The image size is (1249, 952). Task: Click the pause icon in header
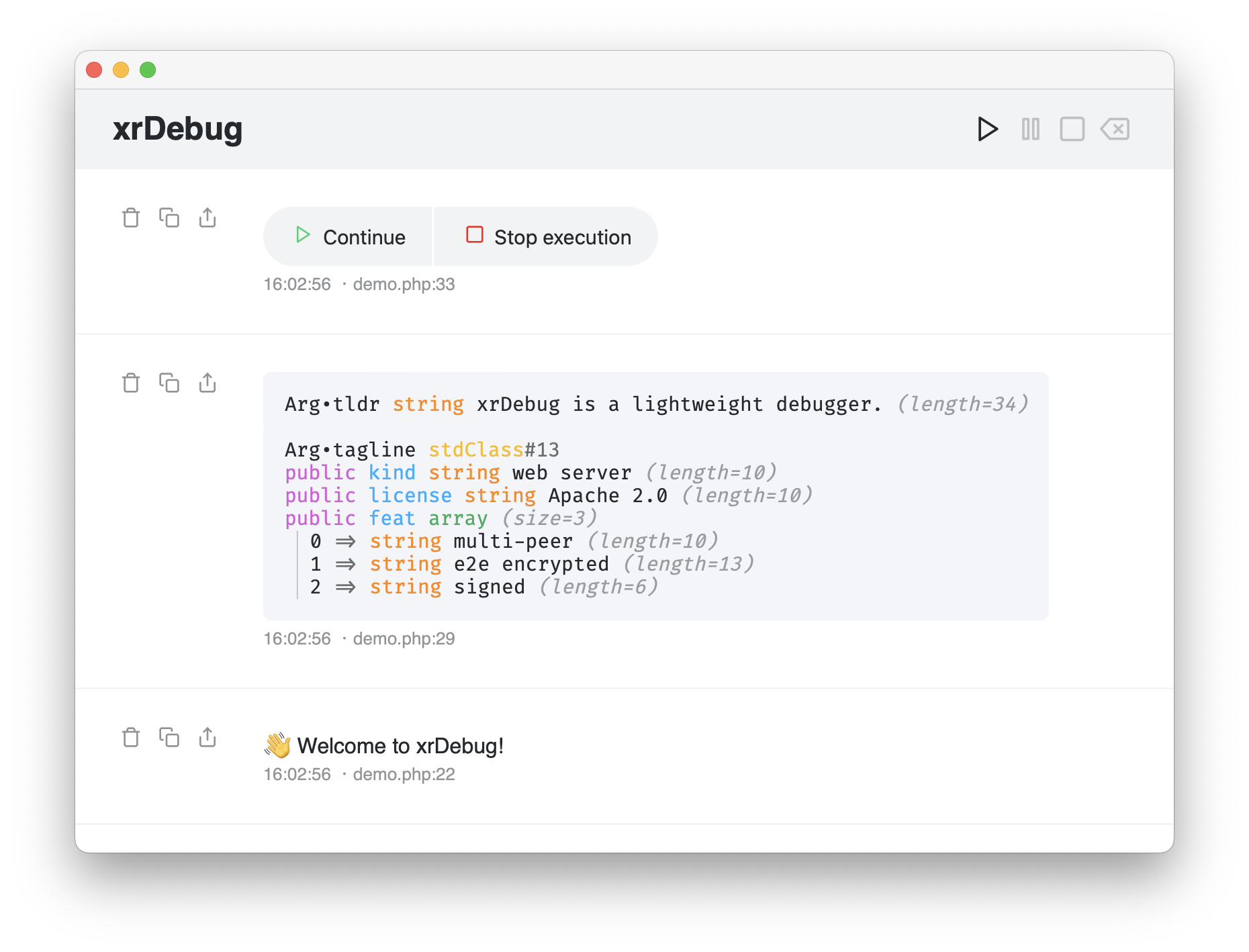[x=1031, y=129]
